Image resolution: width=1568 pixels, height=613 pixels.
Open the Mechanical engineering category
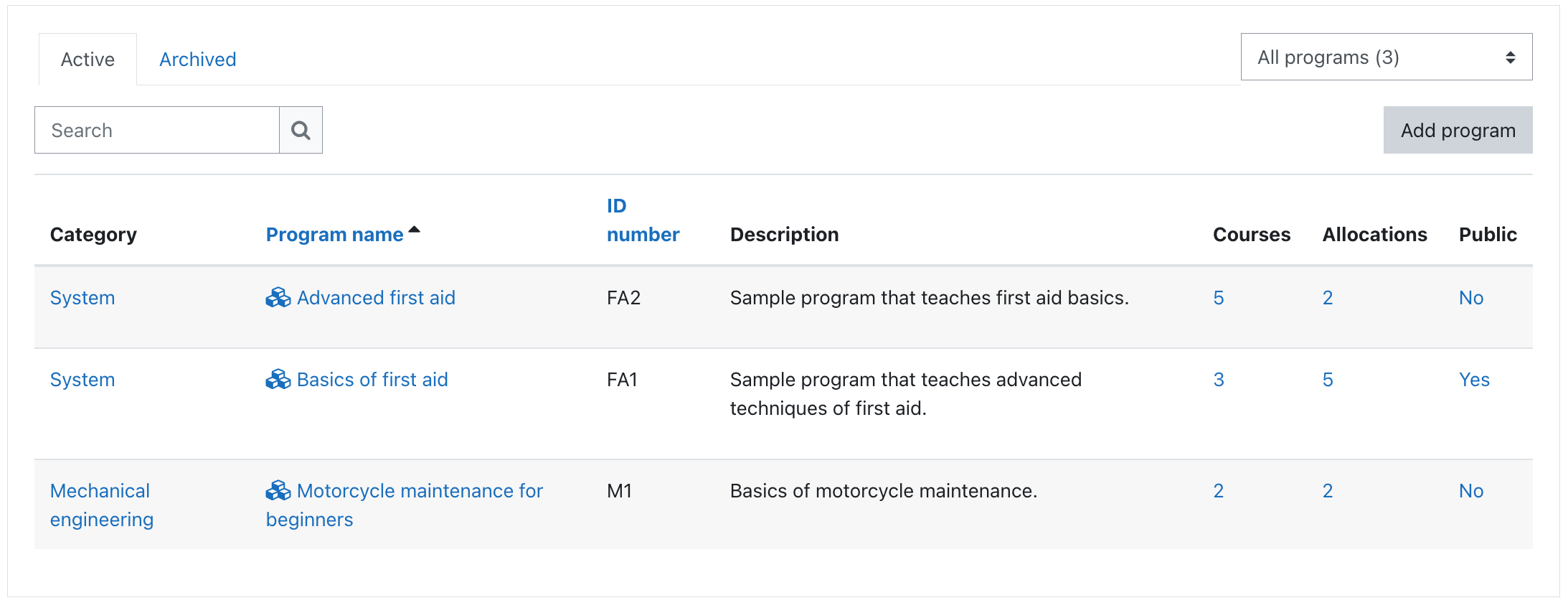pos(101,505)
